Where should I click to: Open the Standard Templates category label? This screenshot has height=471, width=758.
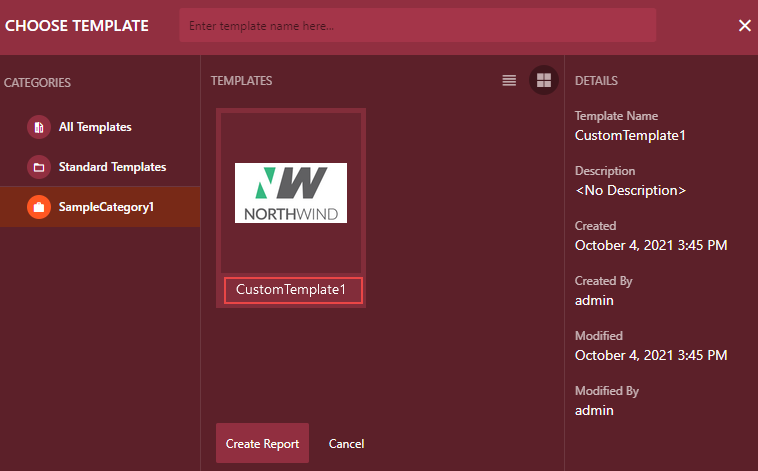click(x=112, y=167)
